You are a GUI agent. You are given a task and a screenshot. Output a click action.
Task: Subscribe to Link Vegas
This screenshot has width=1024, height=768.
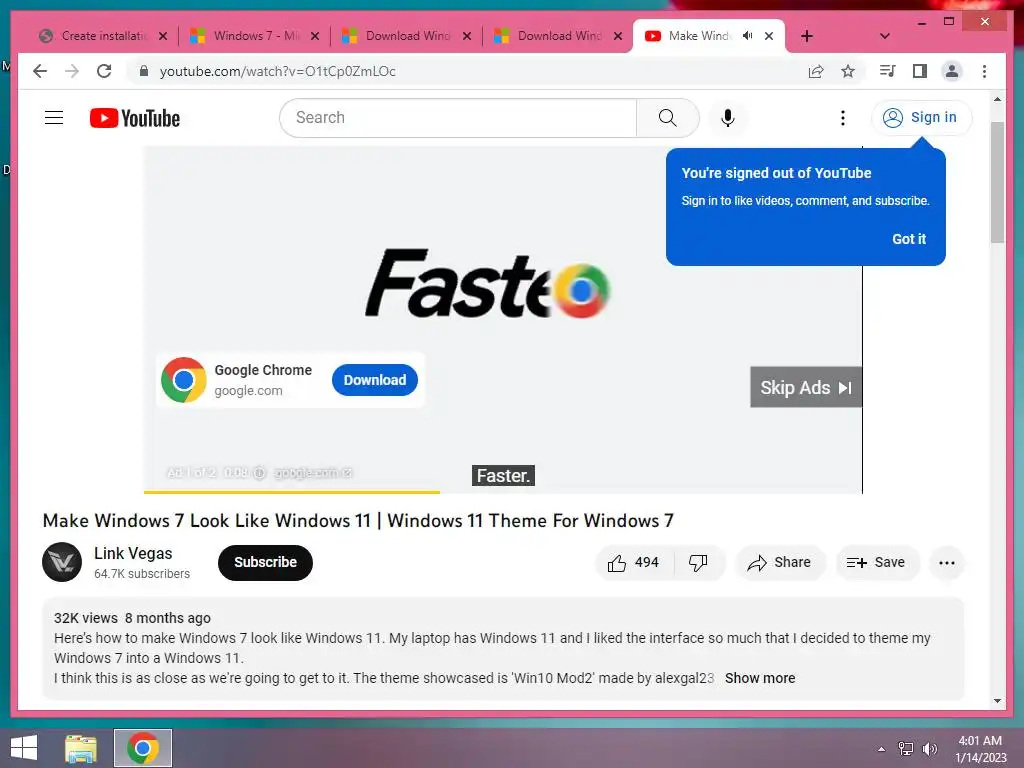point(265,562)
